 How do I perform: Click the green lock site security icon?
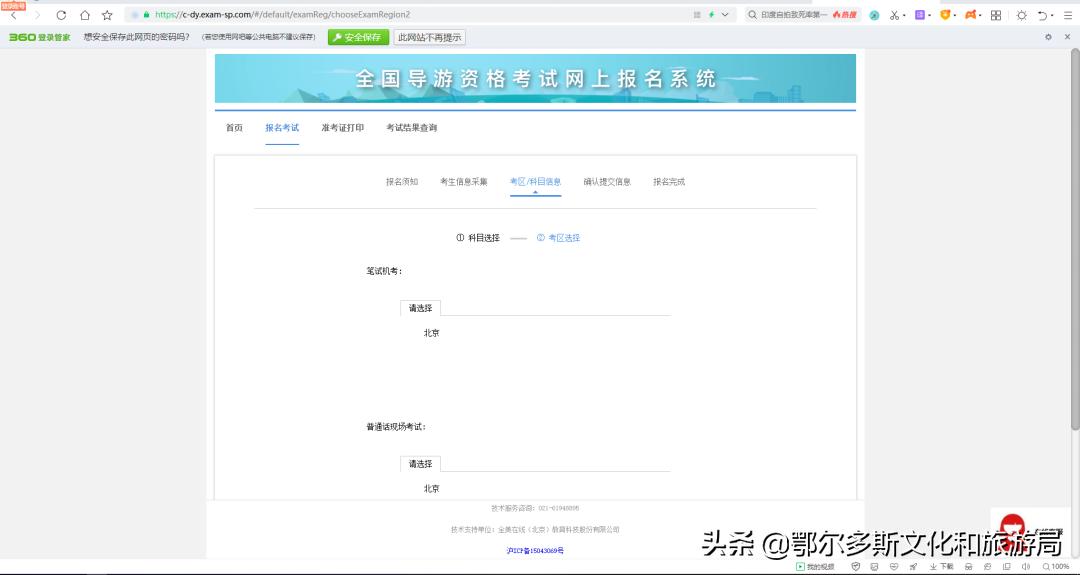[146, 14]
